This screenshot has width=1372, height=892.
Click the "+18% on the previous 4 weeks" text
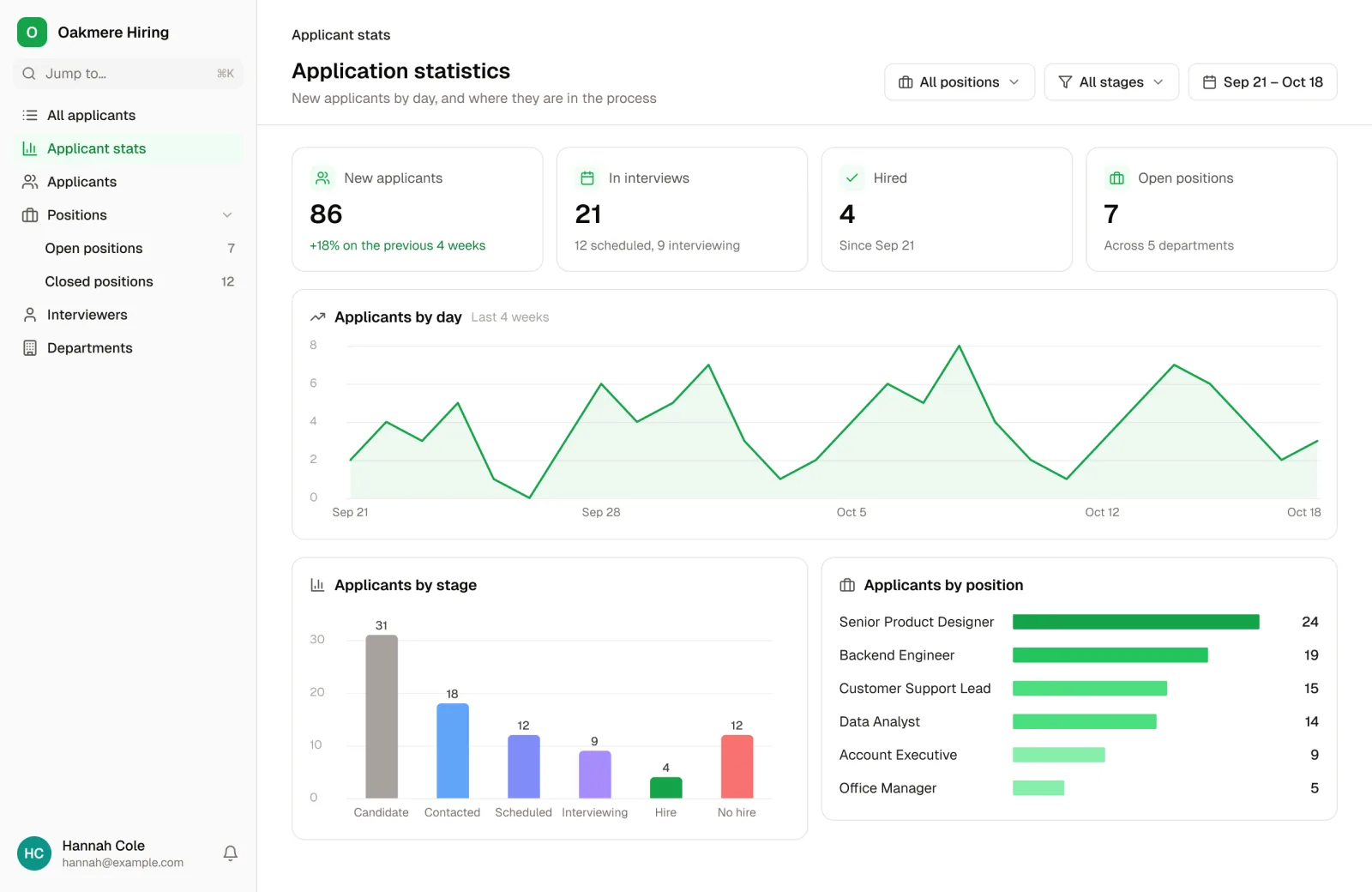[x=398, y=245]
